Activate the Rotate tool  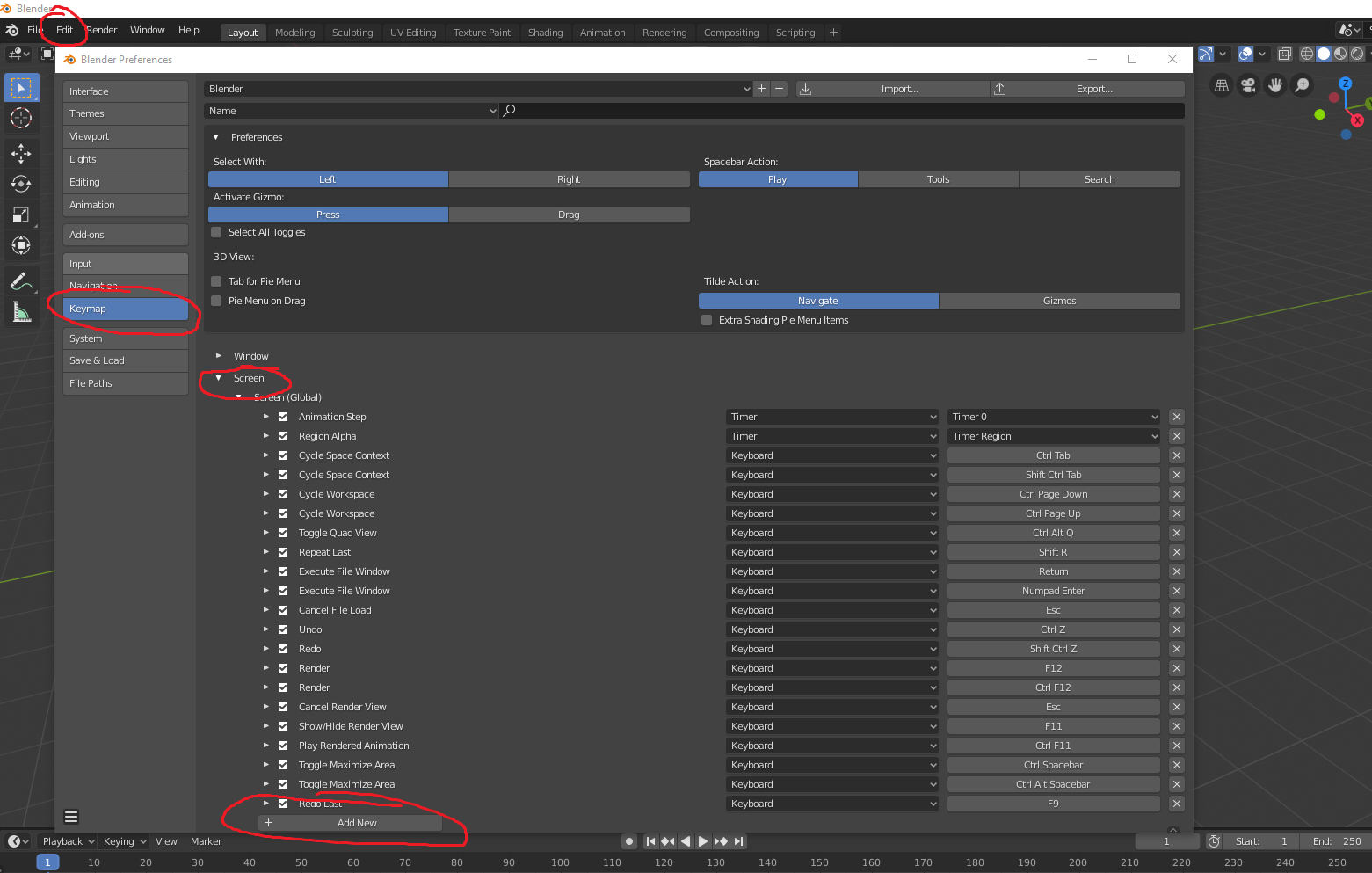pos(21,184)
